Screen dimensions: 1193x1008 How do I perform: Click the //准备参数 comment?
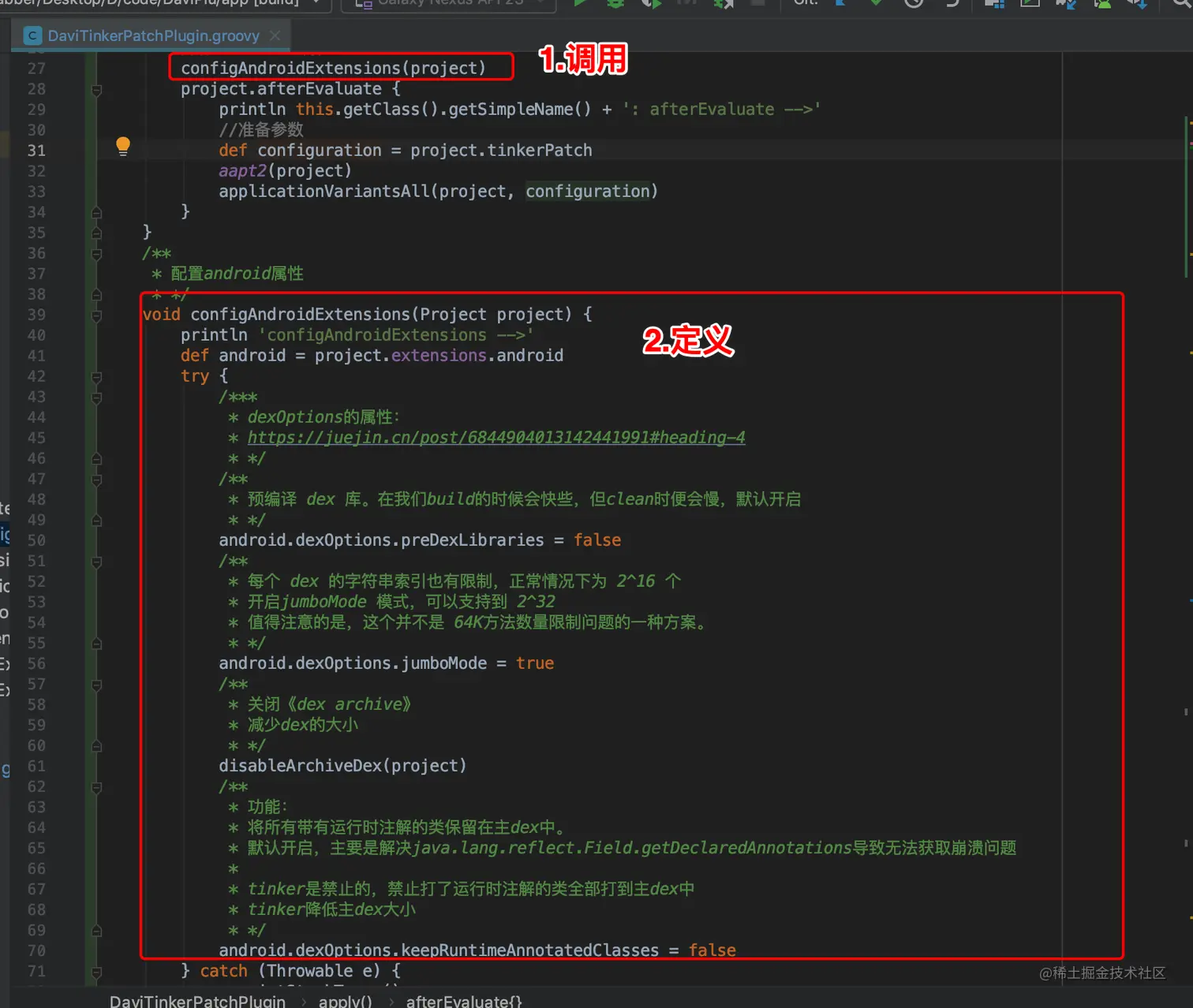(261, 130)
